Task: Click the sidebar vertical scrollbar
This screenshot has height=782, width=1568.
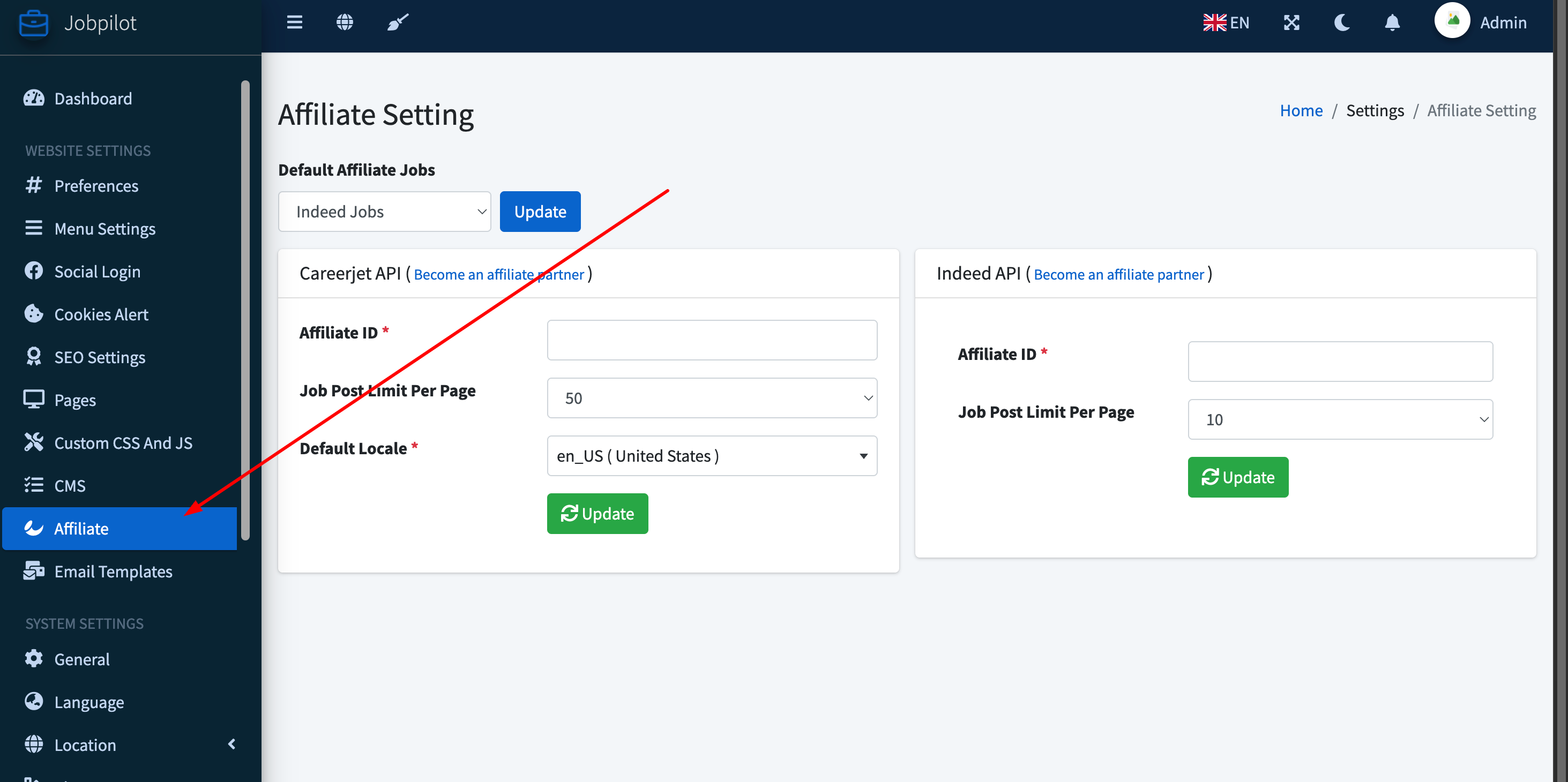Action: pos(245,310)
